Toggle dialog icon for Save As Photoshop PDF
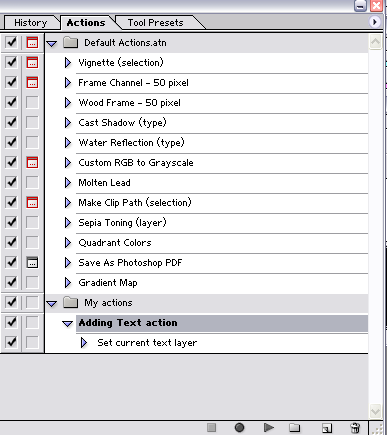Viewport: 387px width, 435px height. (32, 262)
